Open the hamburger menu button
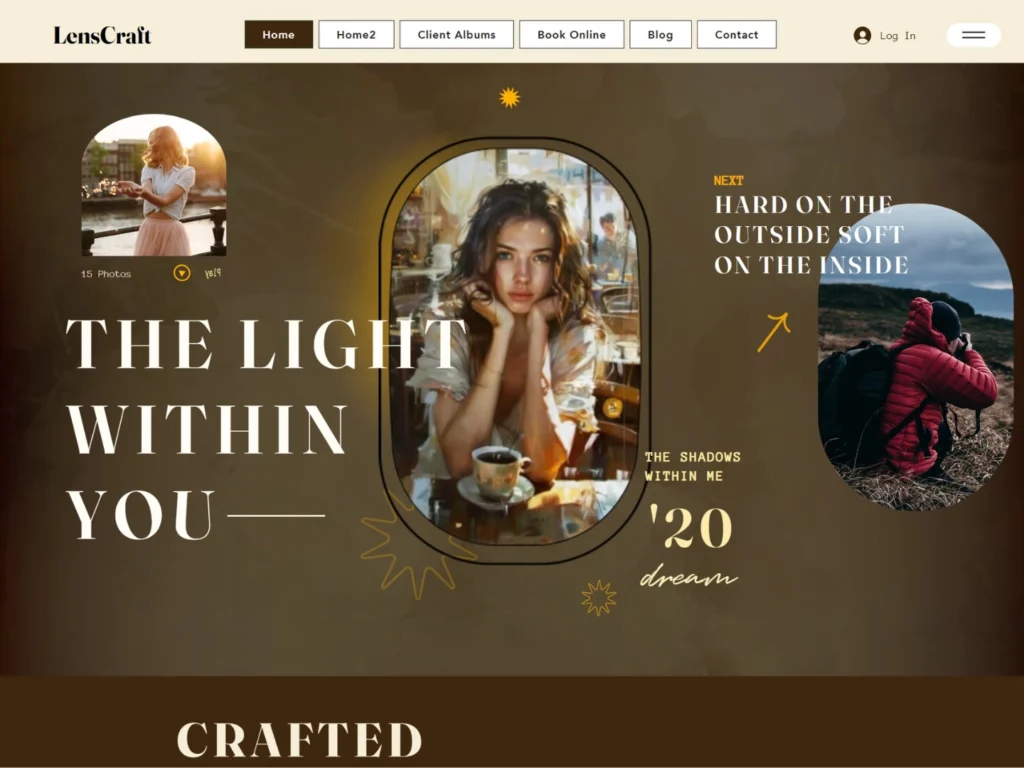The image size is (1024, 768). pyautogui.click(x=973, y=35)
